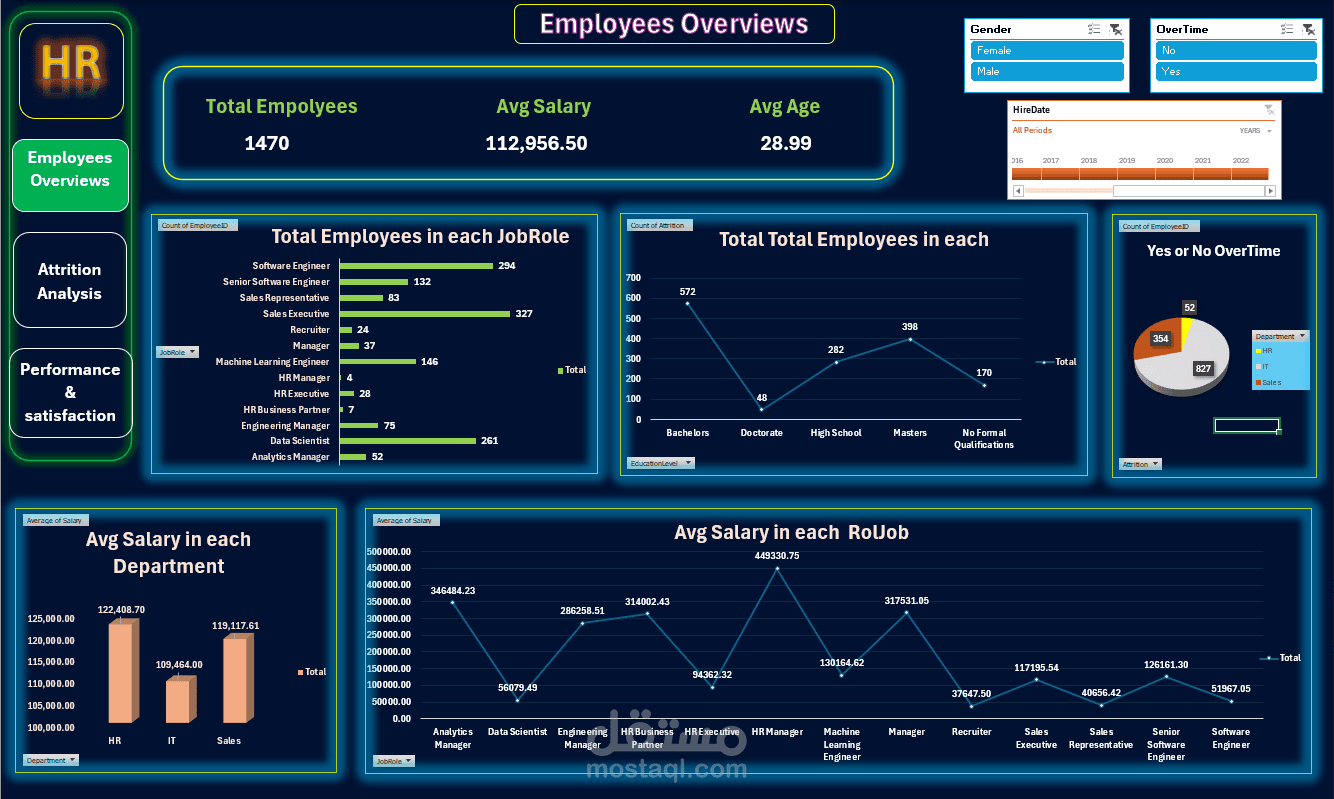Filter OverTime by No
1334x799 pixels.
pyautogui.click(x=1236, y=50)
